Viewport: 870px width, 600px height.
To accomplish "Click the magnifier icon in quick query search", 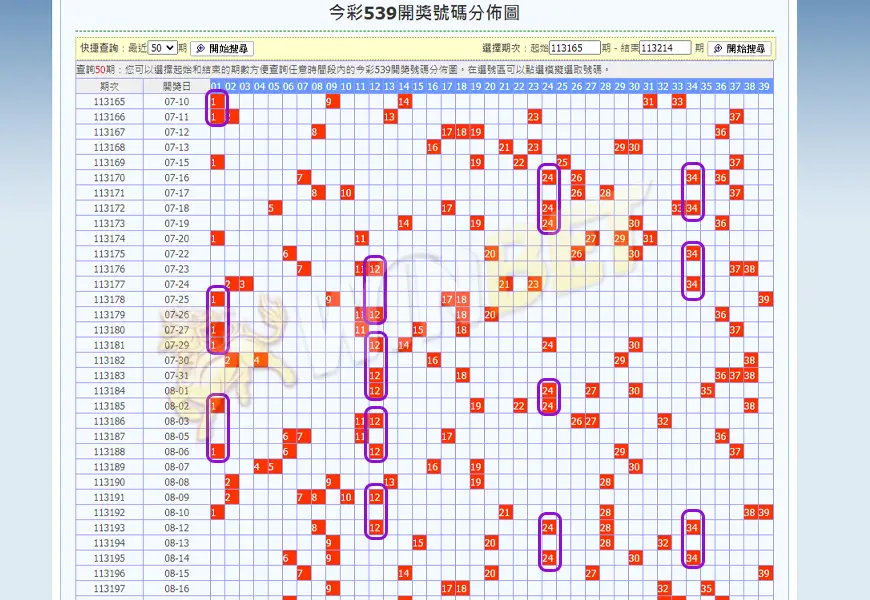I will 200,48.
